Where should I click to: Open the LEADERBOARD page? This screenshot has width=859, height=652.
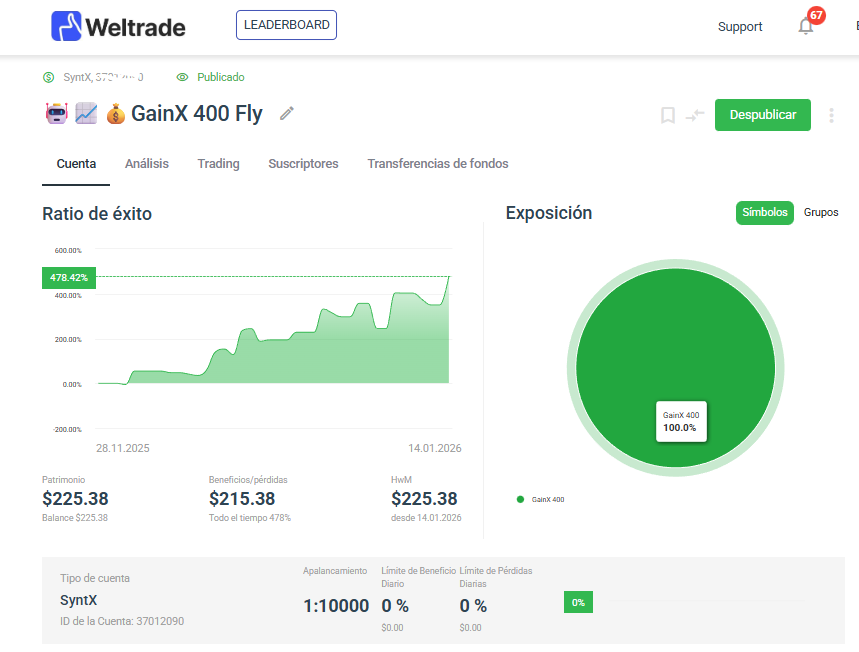[x=287, y=25]
